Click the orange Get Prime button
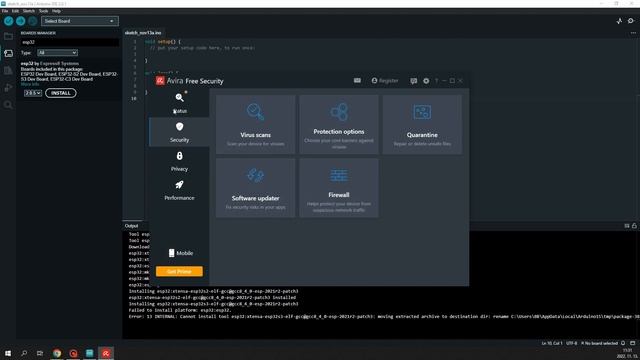The image size is (640, 360). click(179, 271)
